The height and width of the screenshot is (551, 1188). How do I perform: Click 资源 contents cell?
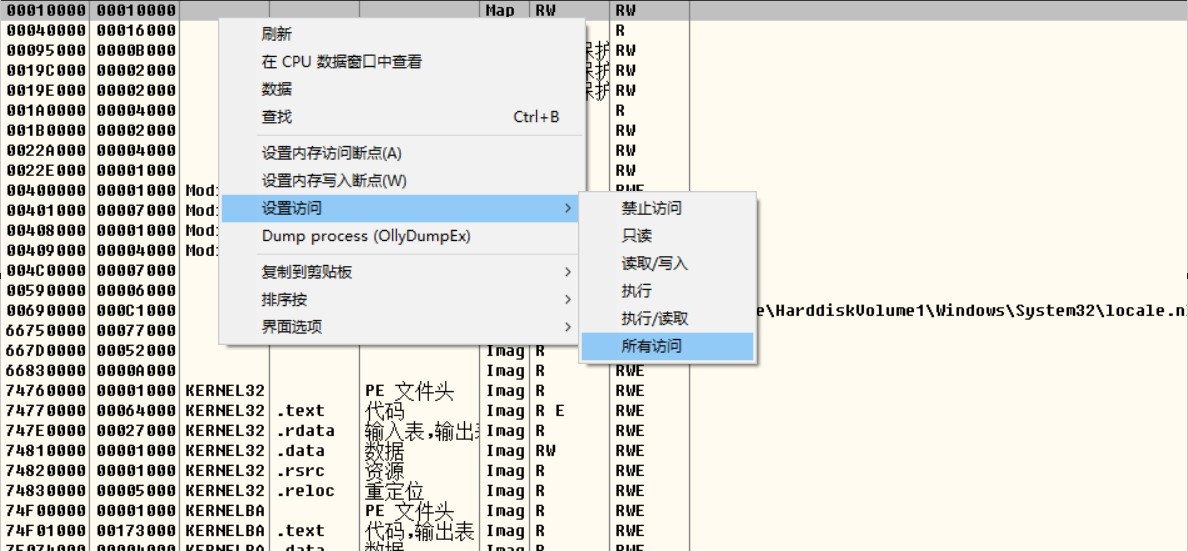(x=385, y=471)
